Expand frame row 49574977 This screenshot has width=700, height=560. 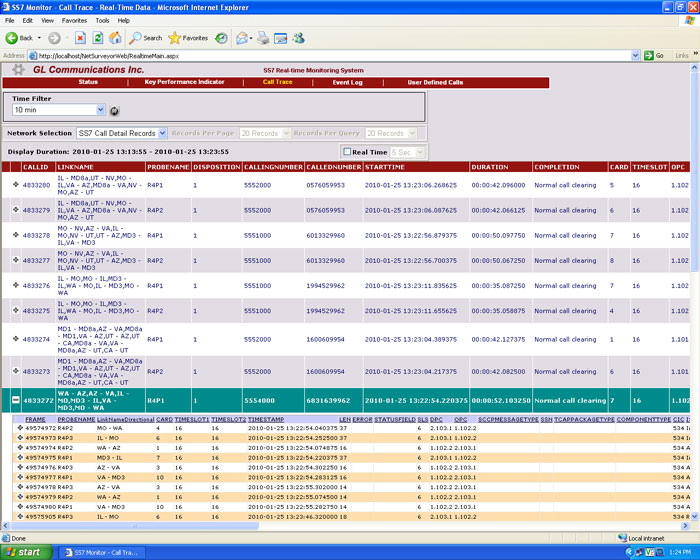[x=20, y=477]
